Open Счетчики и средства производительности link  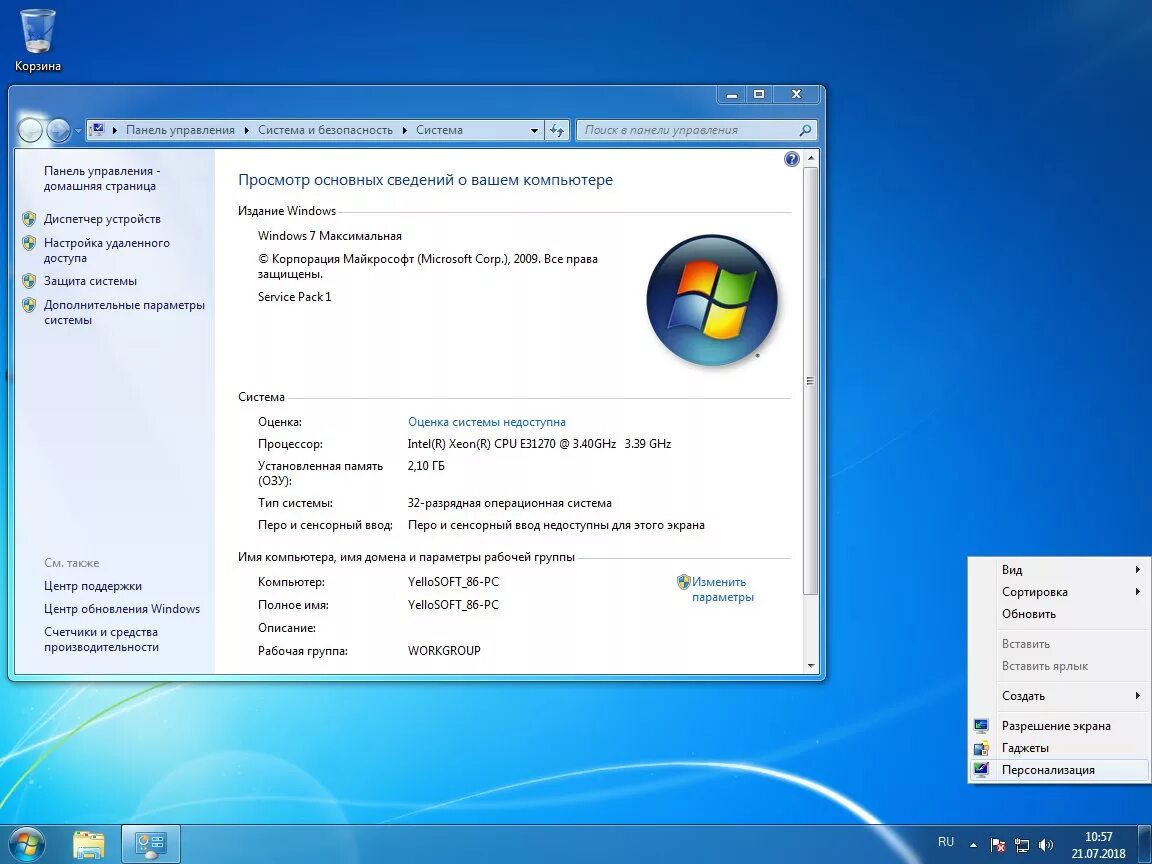(101, 639)
